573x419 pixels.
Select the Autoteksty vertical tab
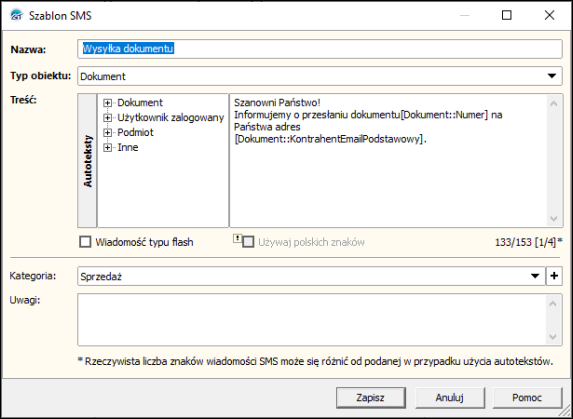click(x=87, y=161)
